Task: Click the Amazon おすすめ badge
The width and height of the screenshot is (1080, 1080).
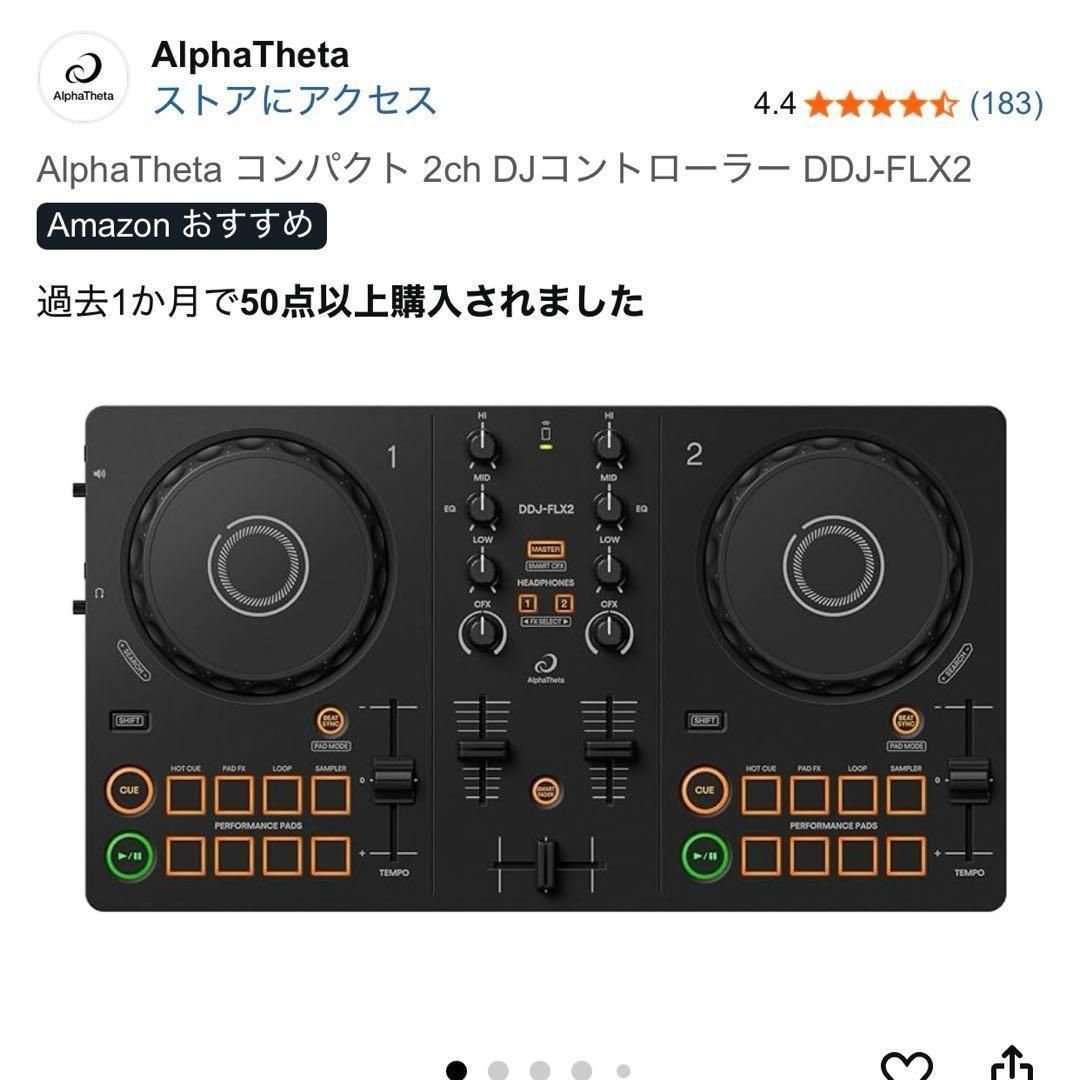Action: pos(182,226)
